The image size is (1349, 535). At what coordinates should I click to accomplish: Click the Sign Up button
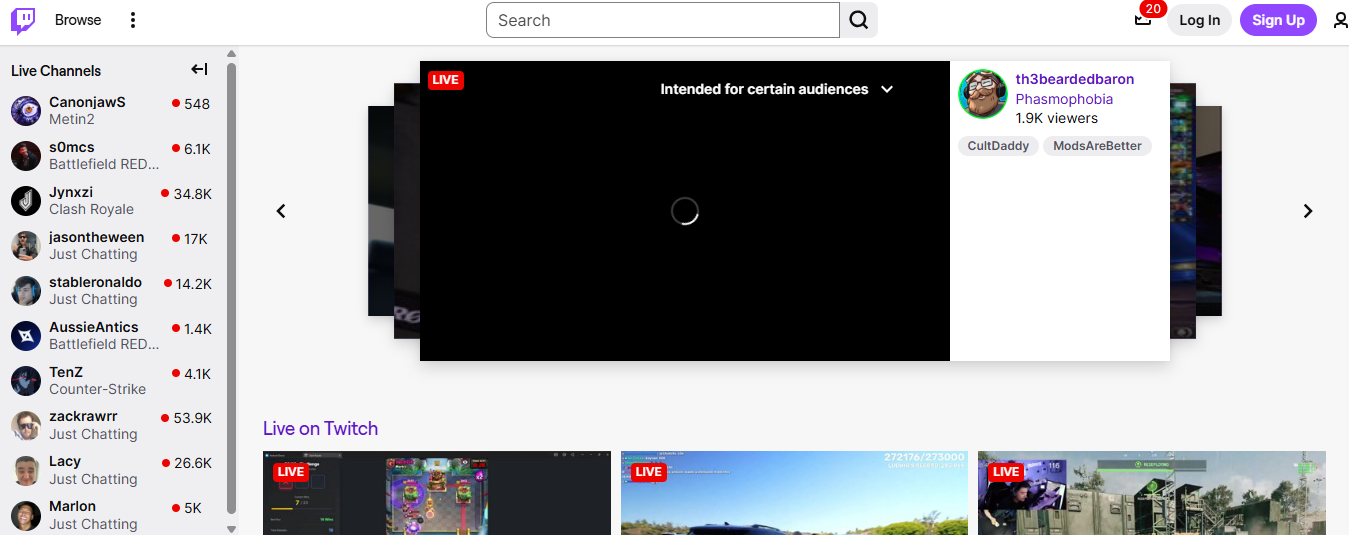point(1278,20)
